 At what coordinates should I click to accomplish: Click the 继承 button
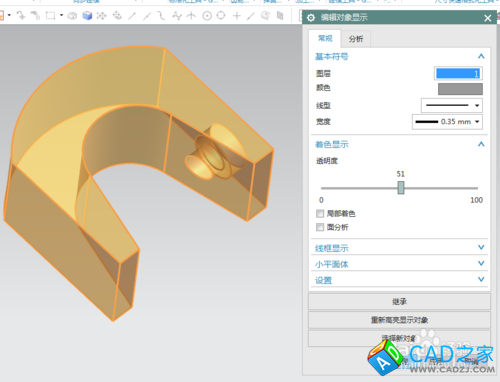[x=399, y=302]
